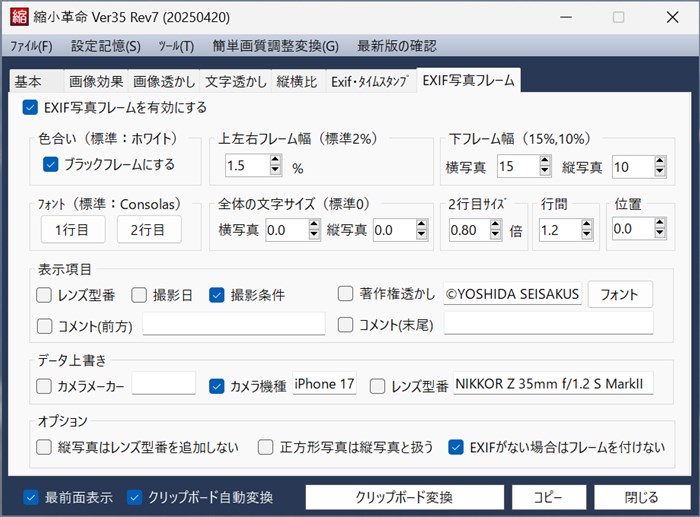Close the 縮小革命 window
This screenshot has width=700, height=517.
(672, 17)
